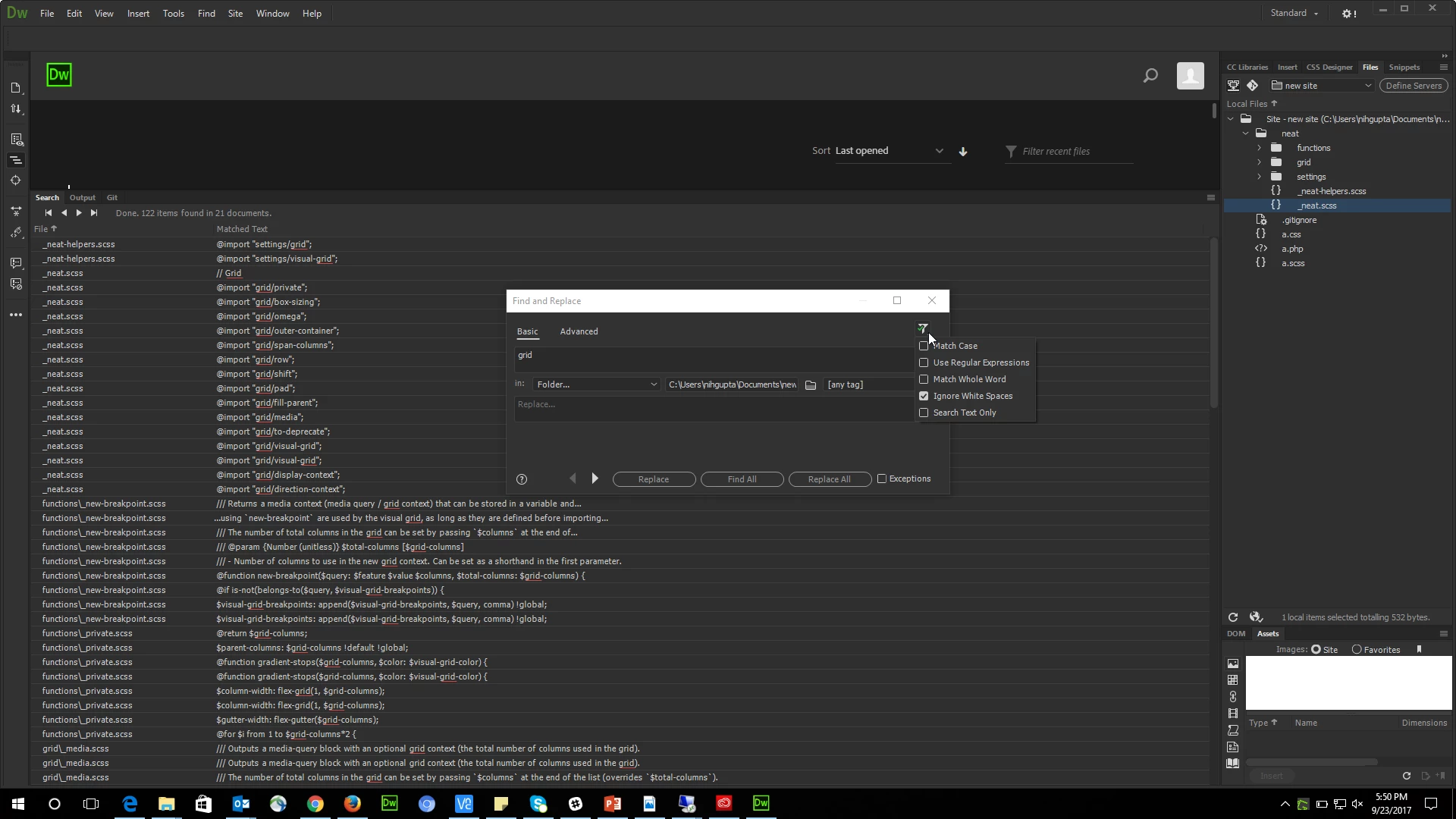Screen dimensions: 1456x819
Task: Jump to first search result icon
Action: [49, 213]
